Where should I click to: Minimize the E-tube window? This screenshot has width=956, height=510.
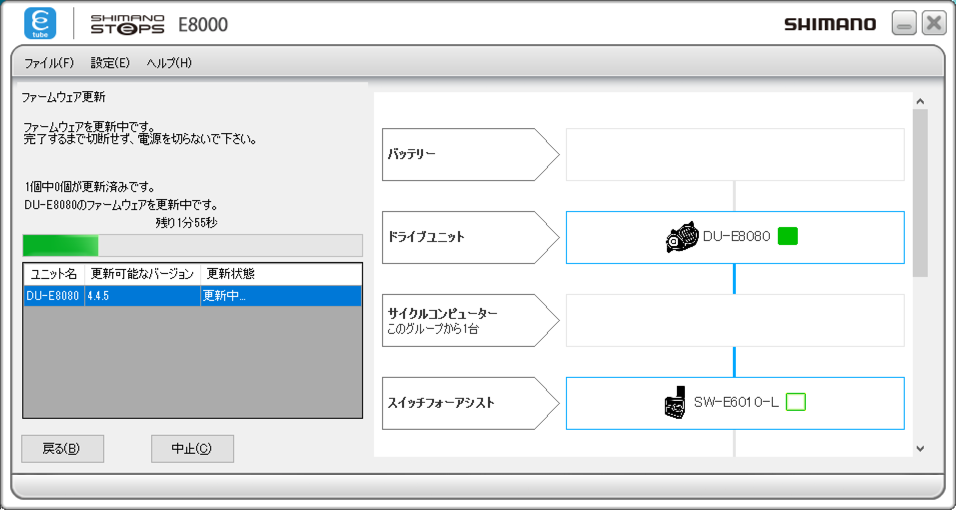click(x=903, y=25)
